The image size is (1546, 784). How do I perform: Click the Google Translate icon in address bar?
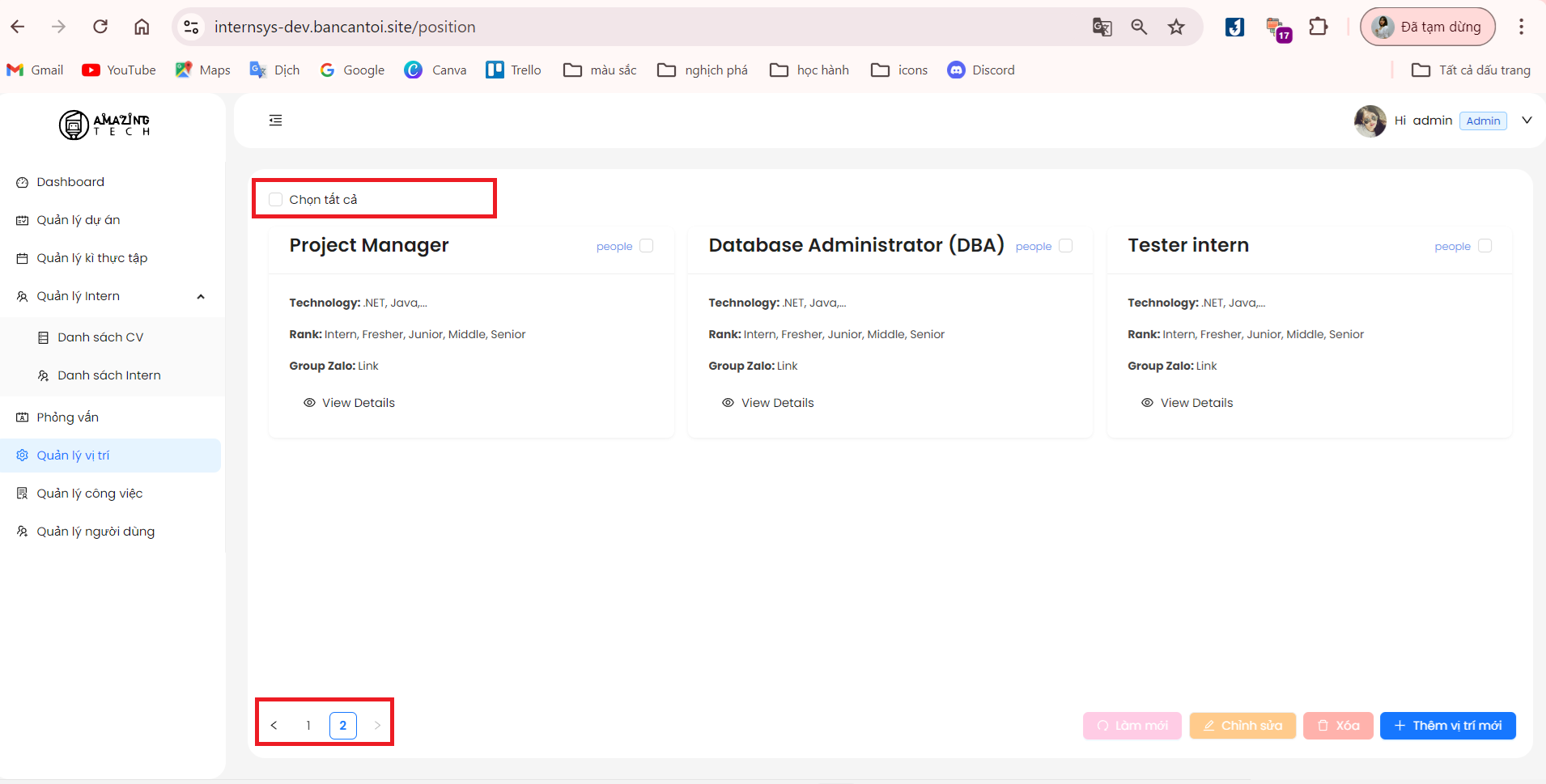pyautogui.click(x=1102, y=27)
